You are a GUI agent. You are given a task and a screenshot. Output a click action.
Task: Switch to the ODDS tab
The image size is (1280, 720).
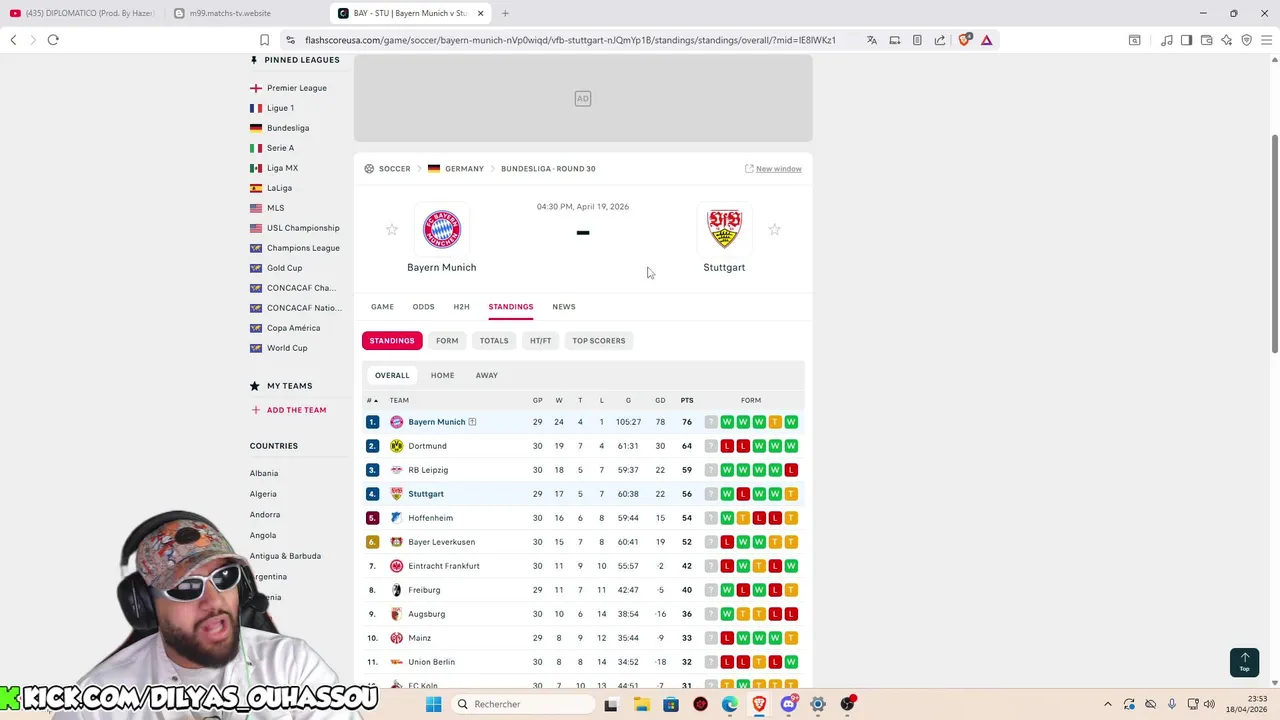423,307
